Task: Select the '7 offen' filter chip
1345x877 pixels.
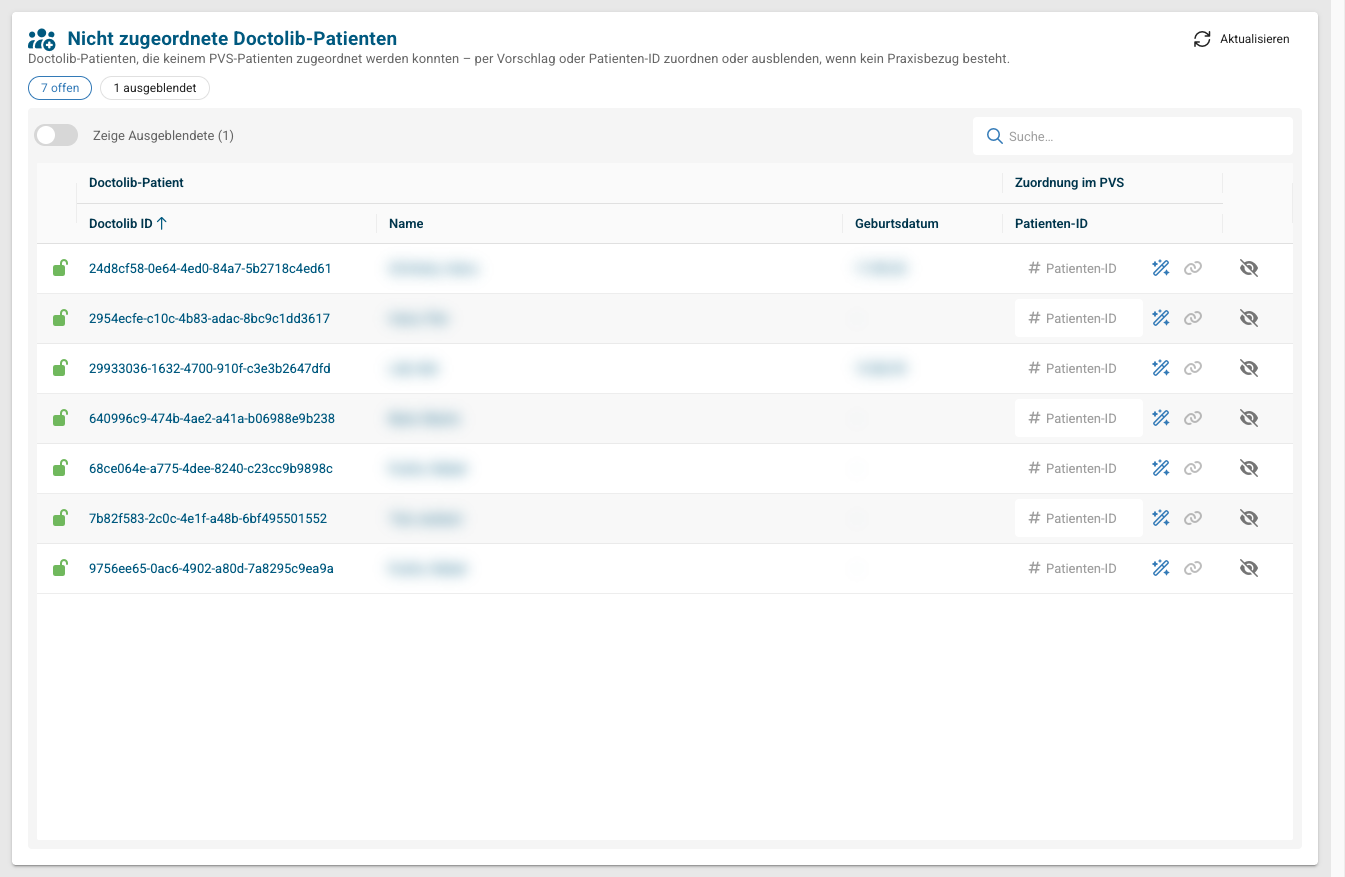Action: tap(60, 88)
